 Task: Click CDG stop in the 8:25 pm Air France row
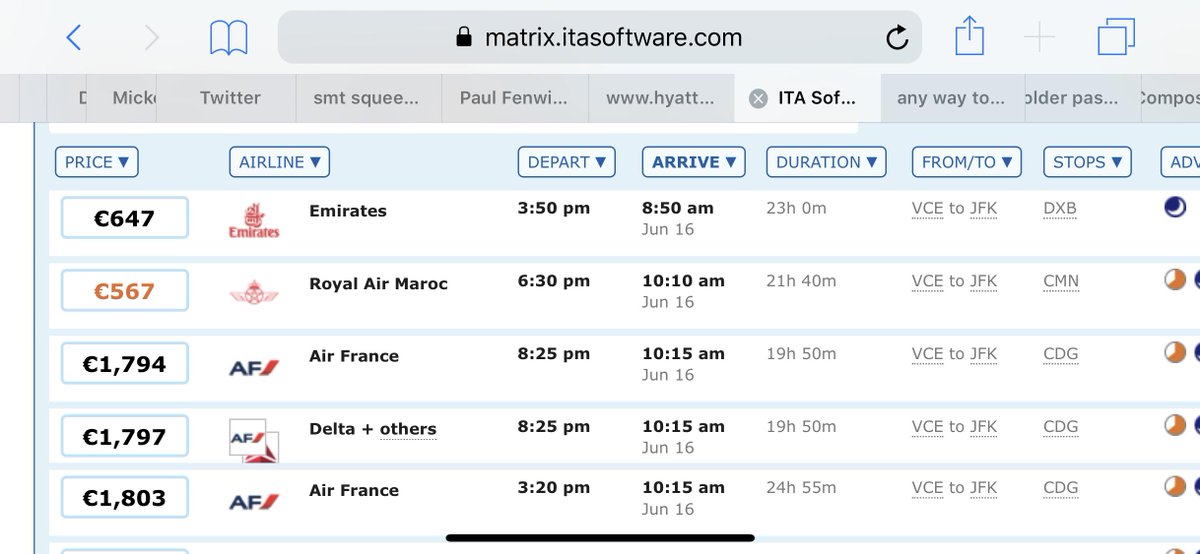1061,355
